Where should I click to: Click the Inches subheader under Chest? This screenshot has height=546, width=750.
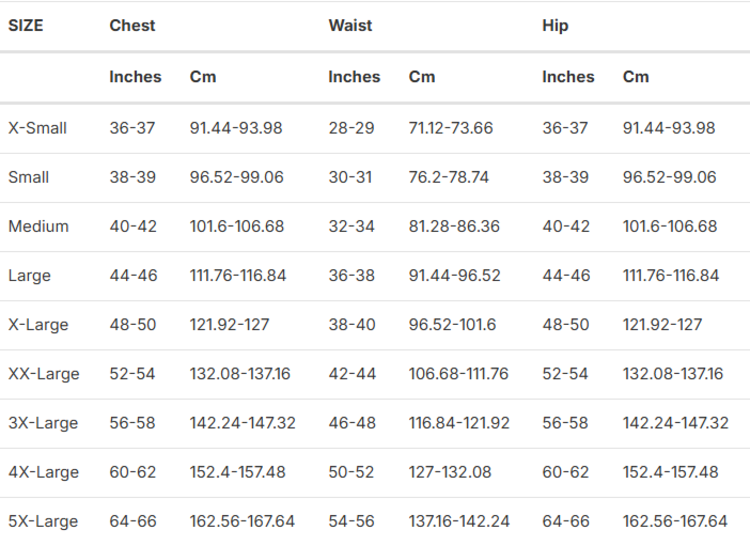135,77
